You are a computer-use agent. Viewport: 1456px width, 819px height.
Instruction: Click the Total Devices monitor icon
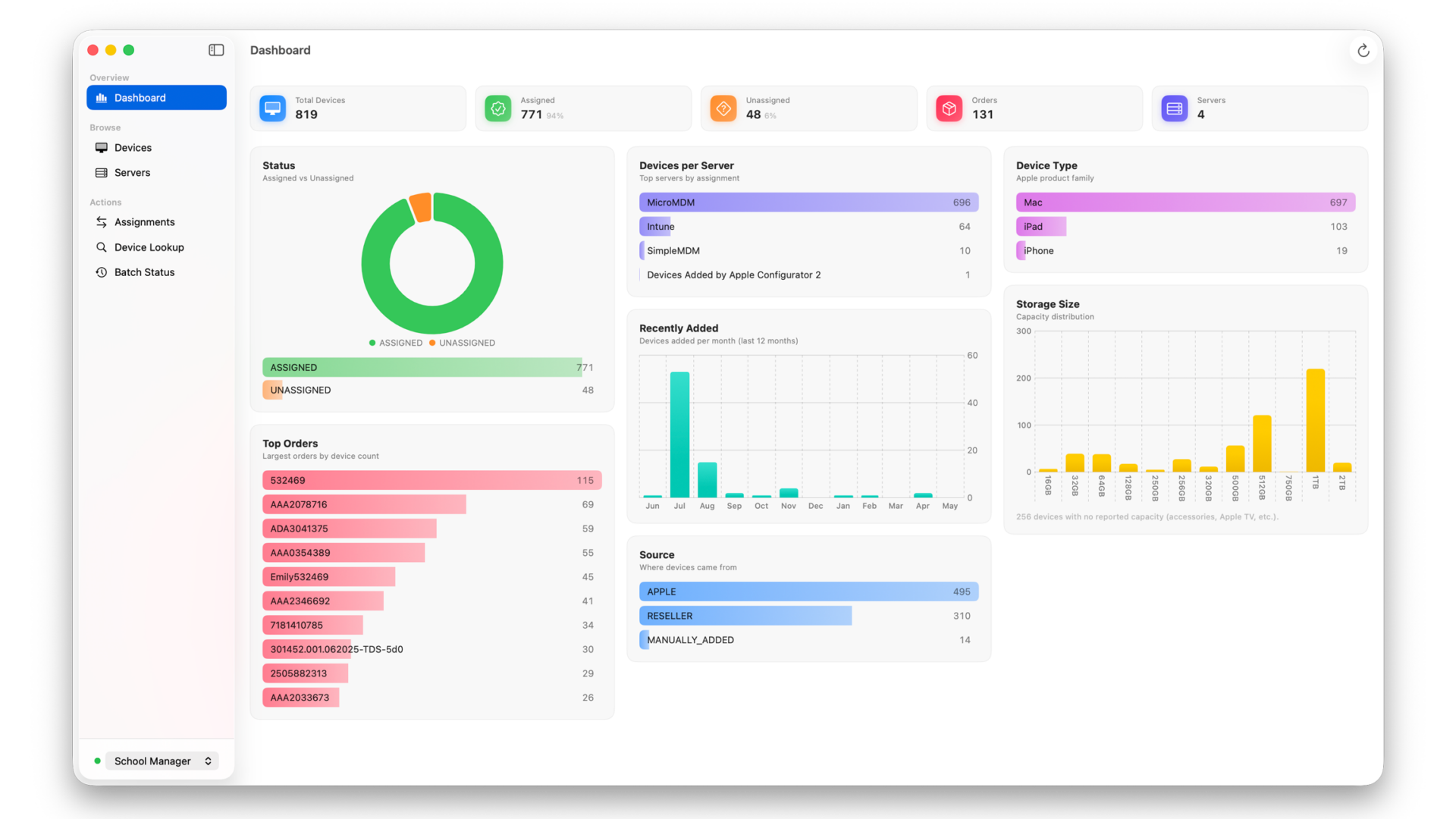click(273, 108)
